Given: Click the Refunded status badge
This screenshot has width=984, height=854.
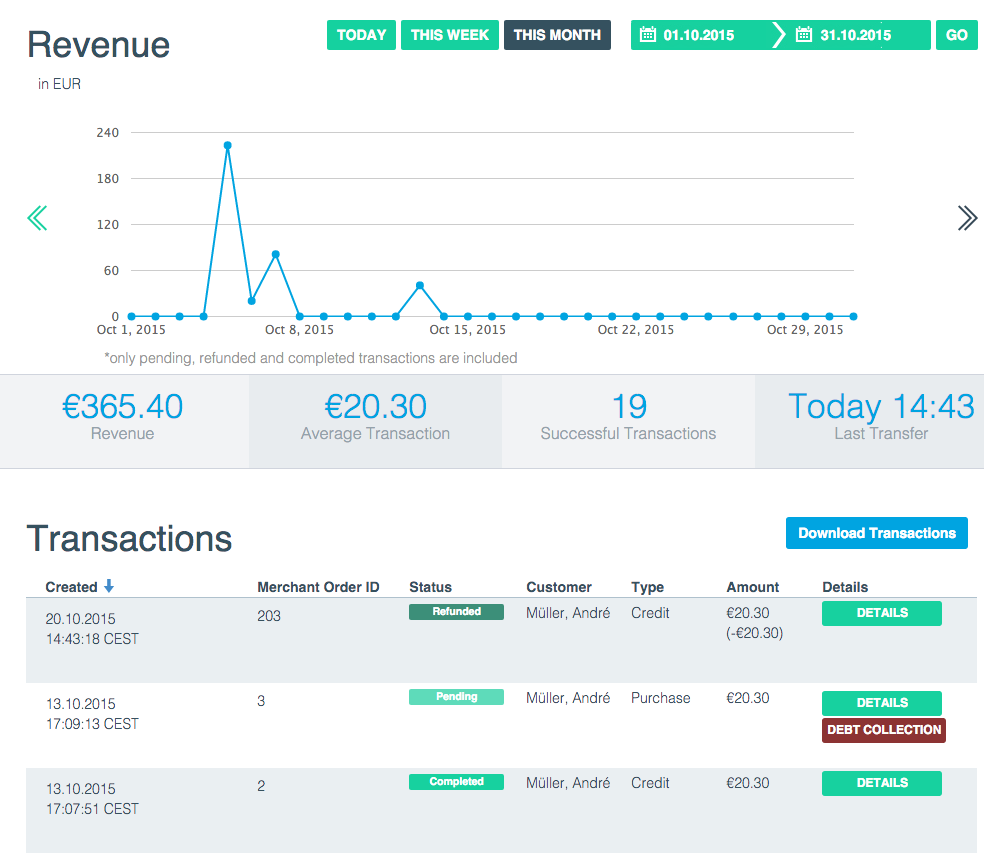Looking at the screenshot, I should click(456, 612).
